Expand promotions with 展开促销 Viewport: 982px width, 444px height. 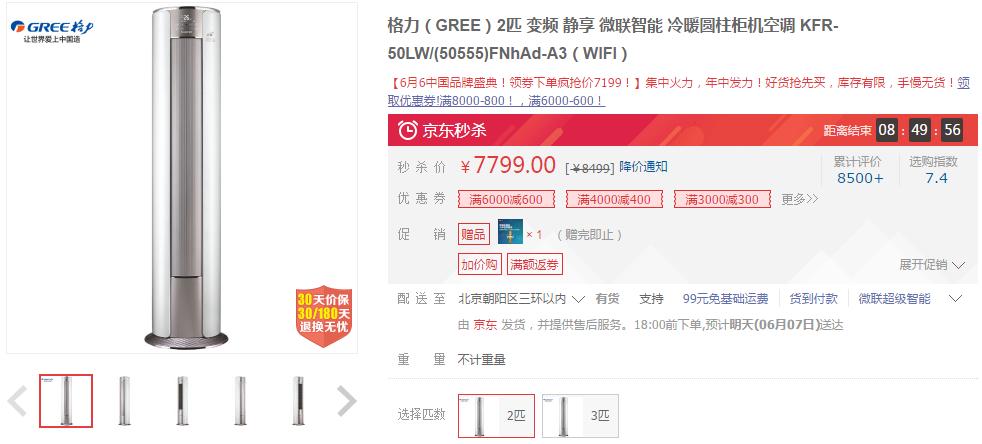(x=932, y=264)
